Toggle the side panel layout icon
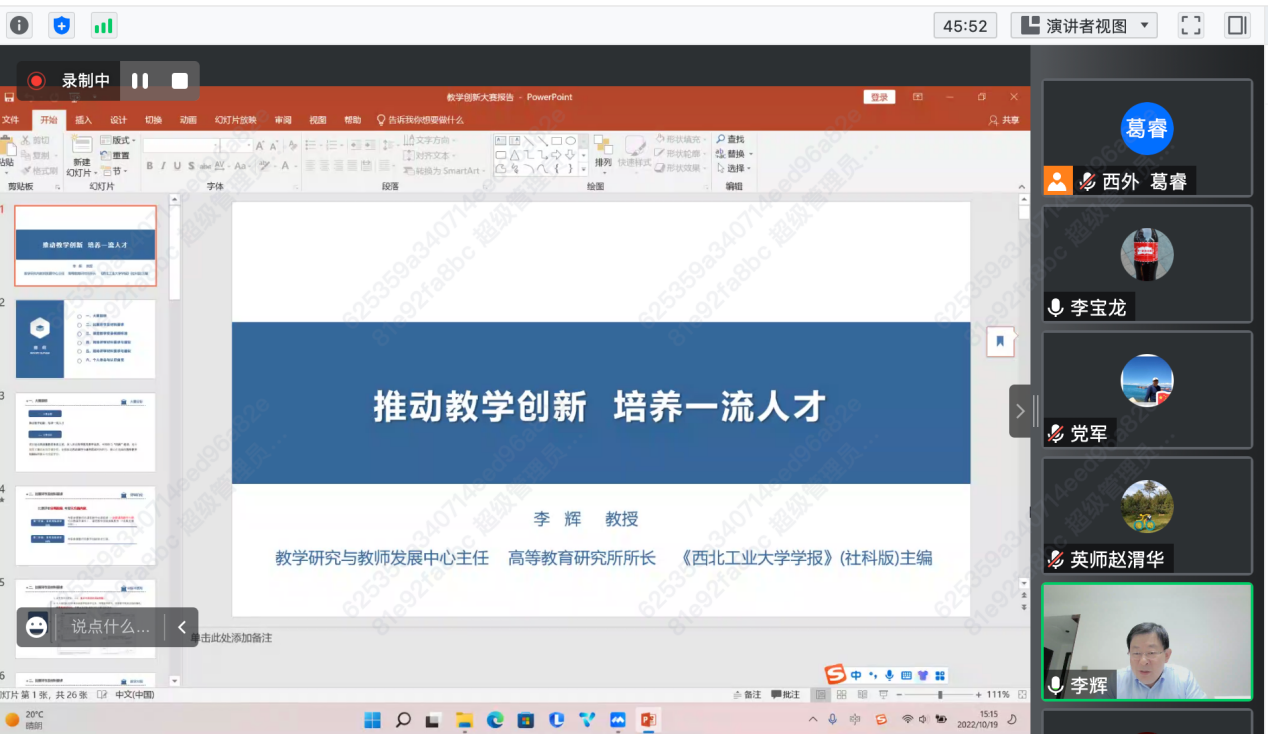This screenshot has height=734, width=1268. click(x=1237, y=26)
